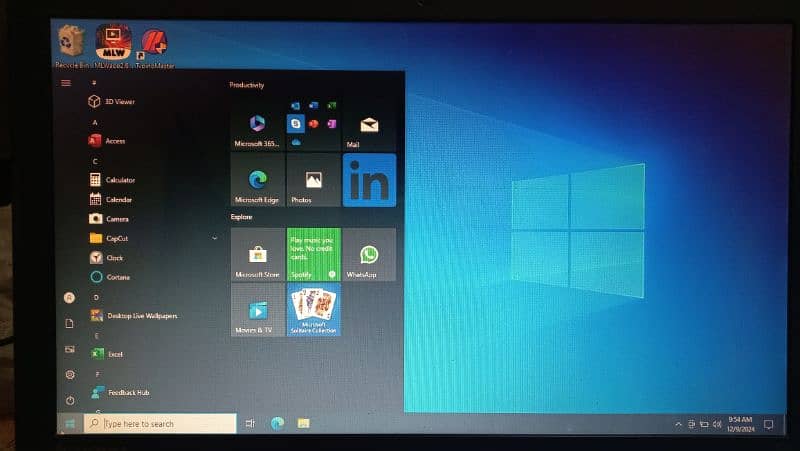Click the Power button in Start sidebar

[x=69, y=400]
